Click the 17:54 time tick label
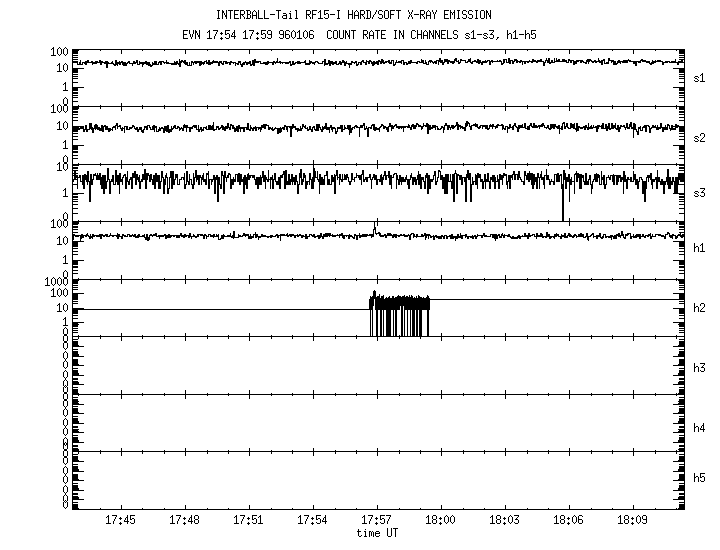 pos(313,520)
